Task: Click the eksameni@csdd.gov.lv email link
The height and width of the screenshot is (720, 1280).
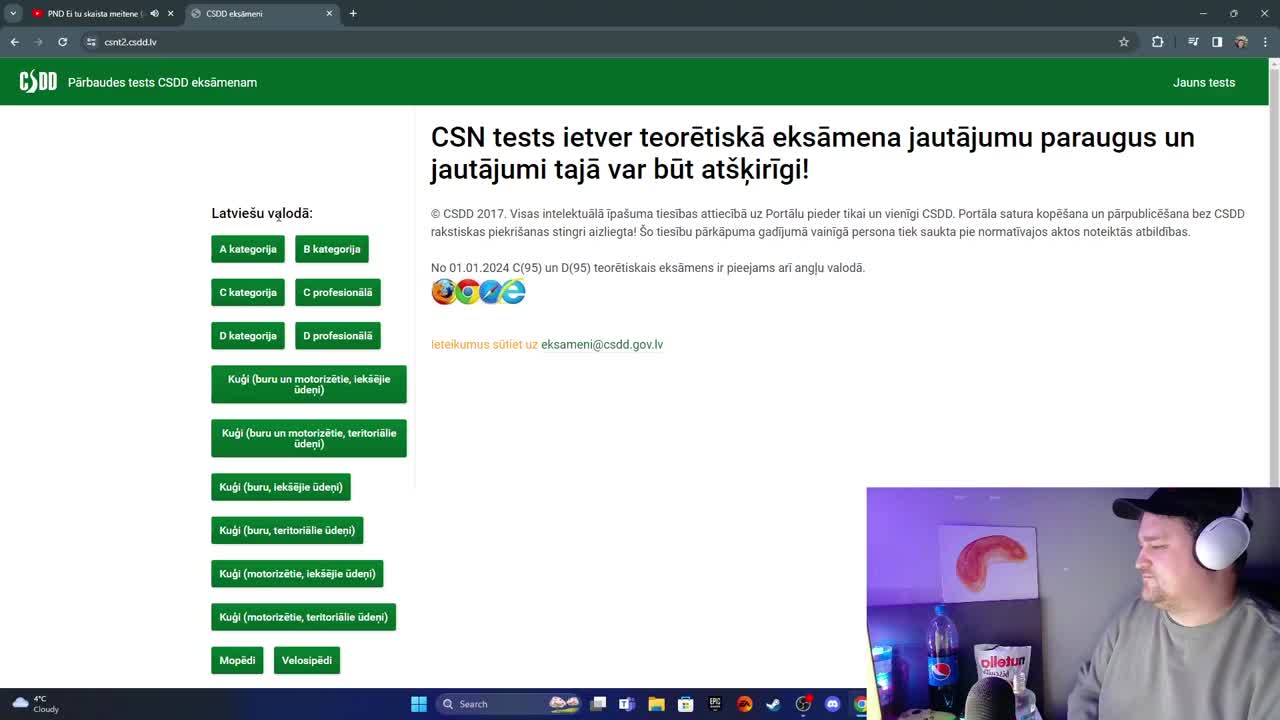Action: [x=601, y=344]
